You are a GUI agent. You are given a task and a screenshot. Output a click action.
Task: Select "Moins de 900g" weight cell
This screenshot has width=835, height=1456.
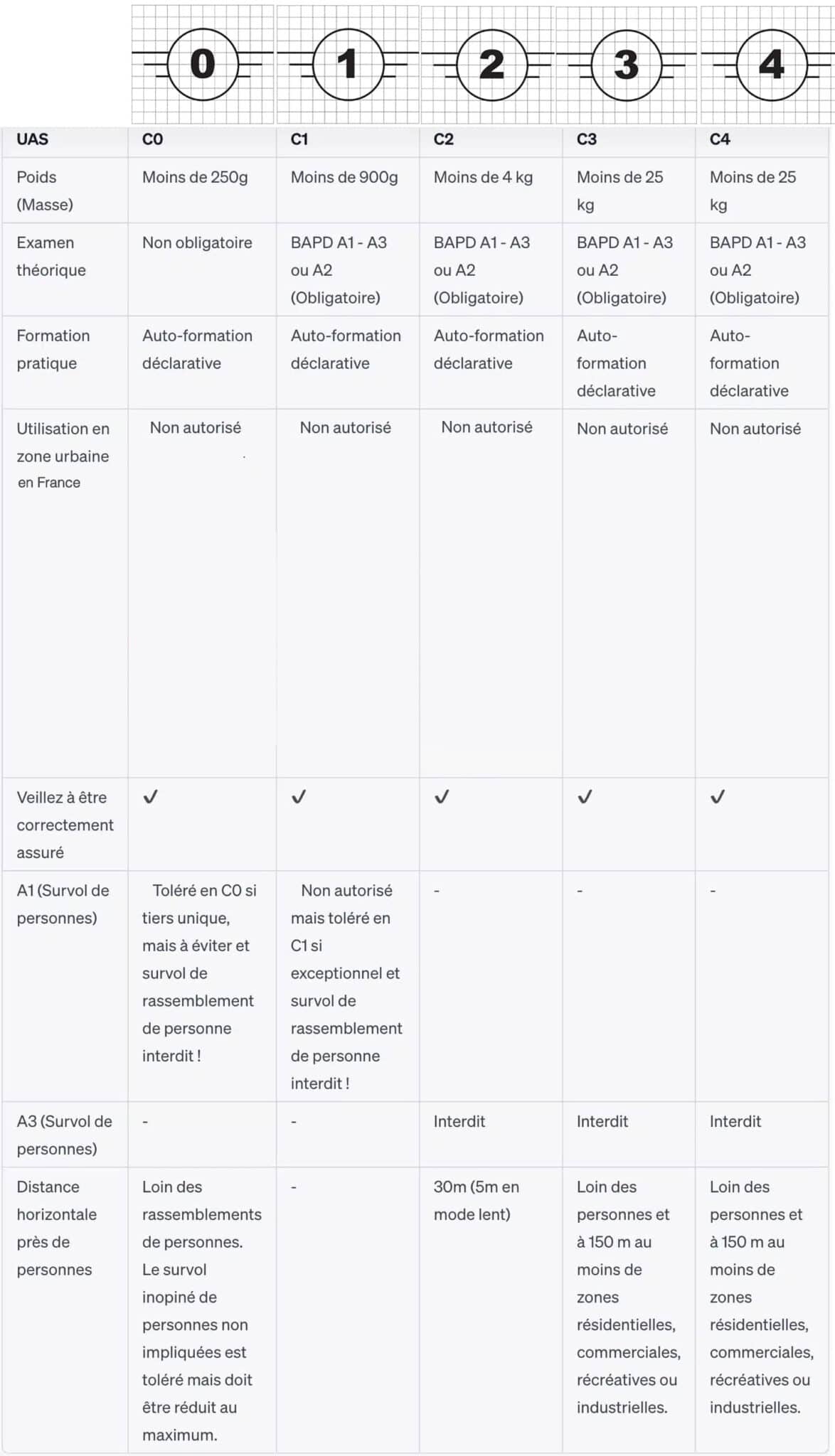[x=344, y=177]
